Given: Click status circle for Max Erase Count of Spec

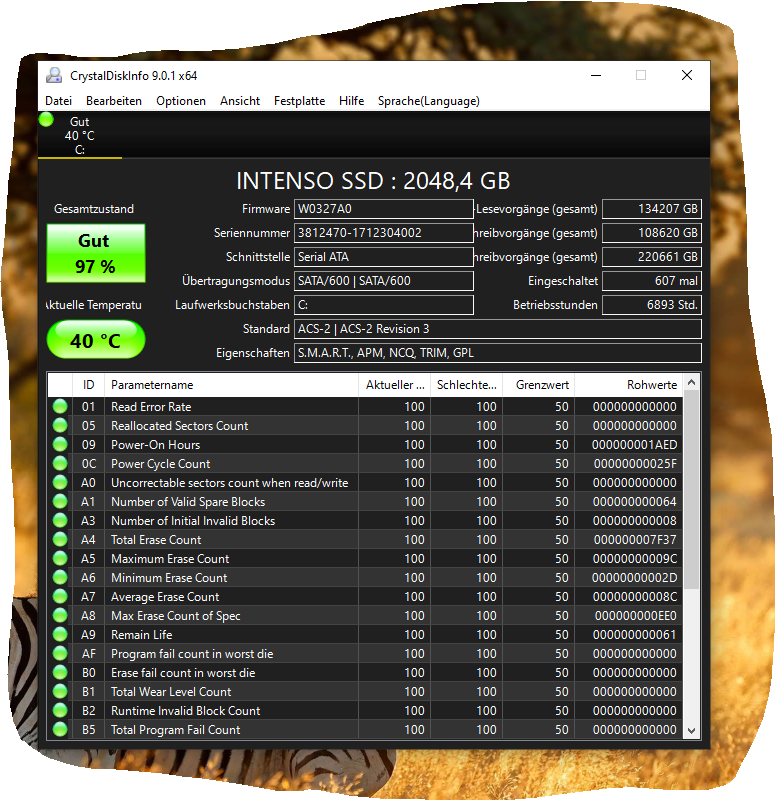Looking at the screenshot, I should click(x=60, y=616).
